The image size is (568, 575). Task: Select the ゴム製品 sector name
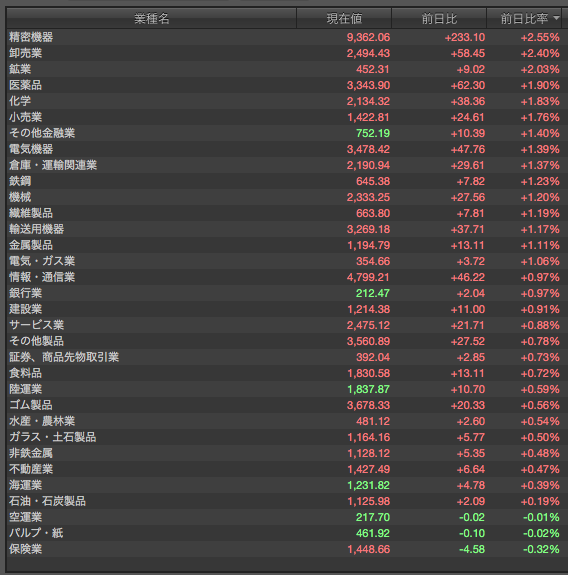[31, 405]
